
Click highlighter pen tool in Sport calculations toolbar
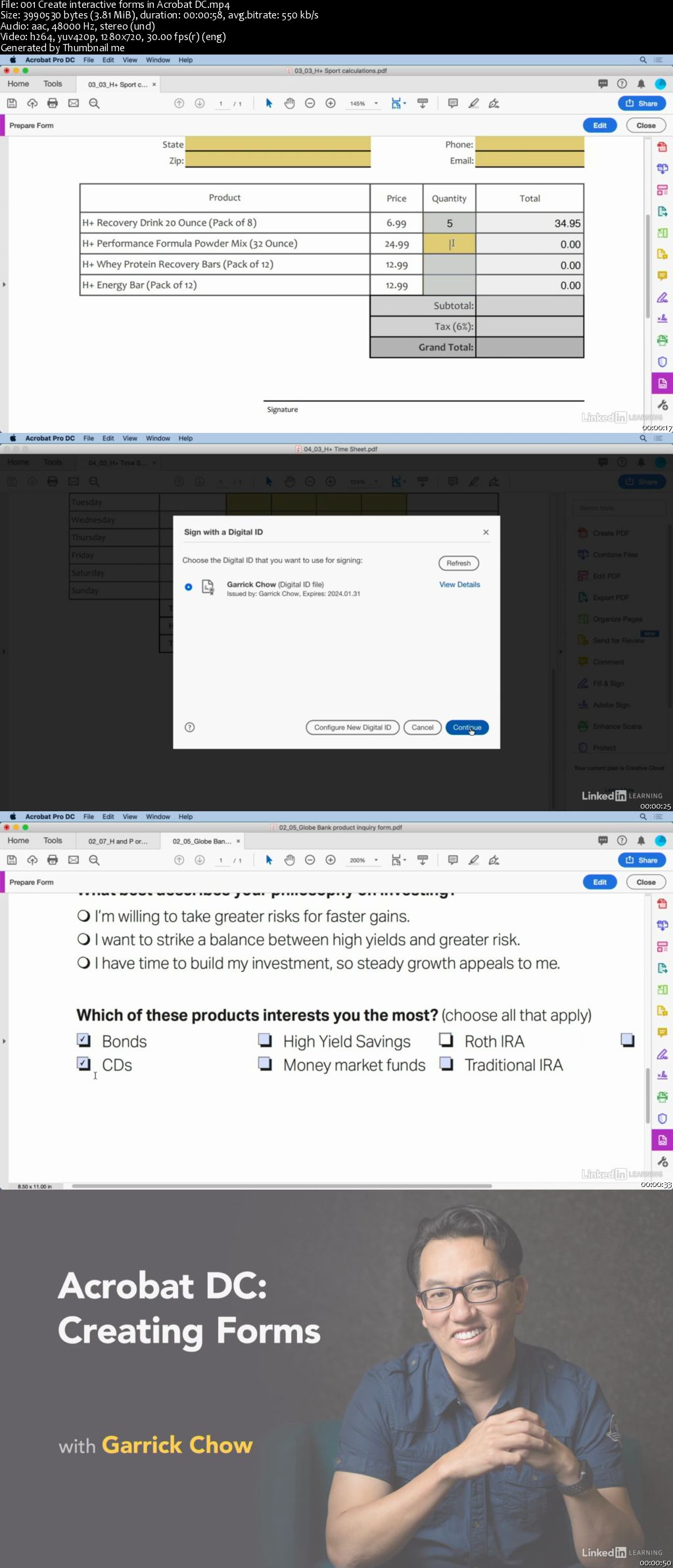coord(473,103)
